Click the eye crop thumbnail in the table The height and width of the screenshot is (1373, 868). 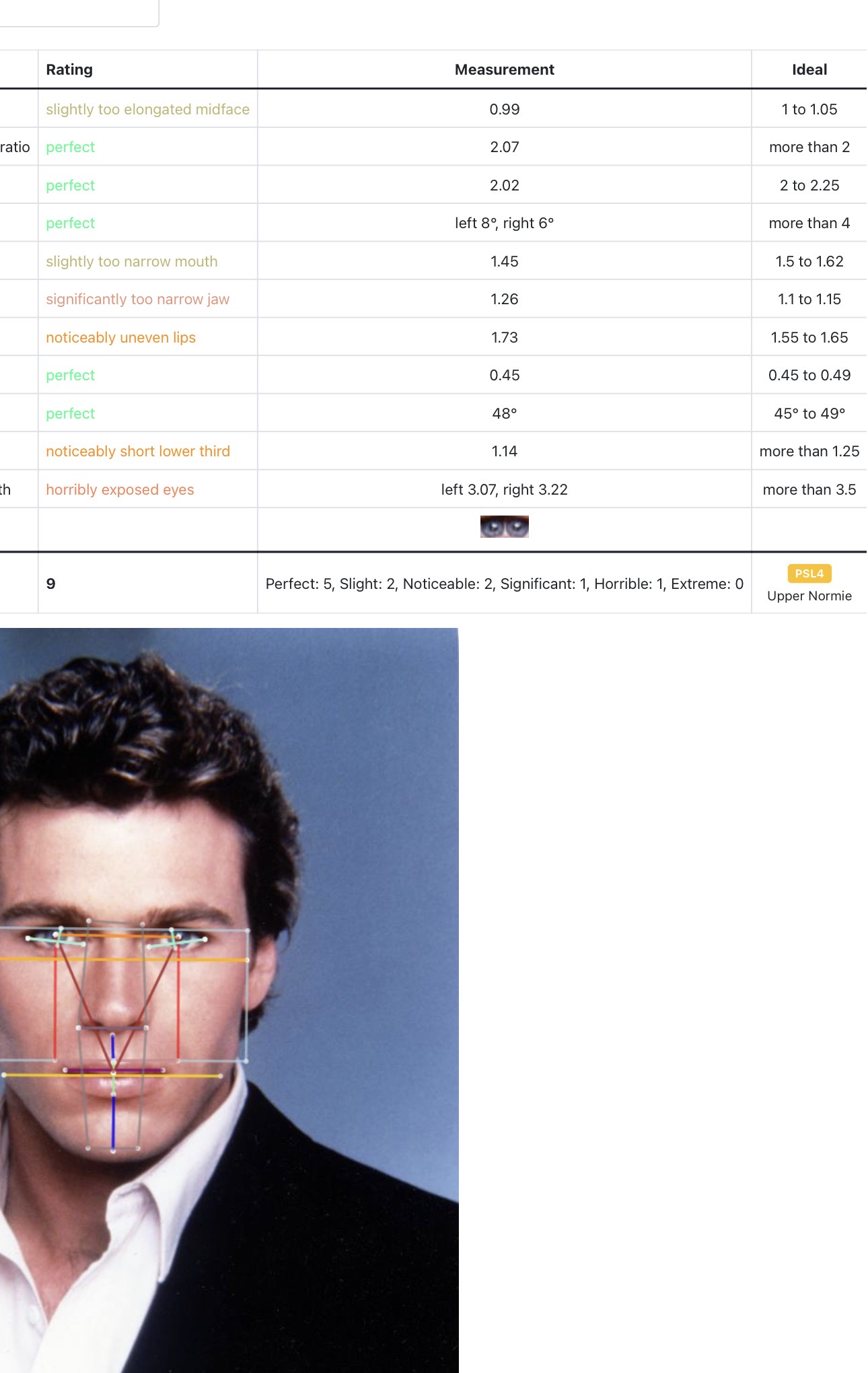click(x=504, y=526)
